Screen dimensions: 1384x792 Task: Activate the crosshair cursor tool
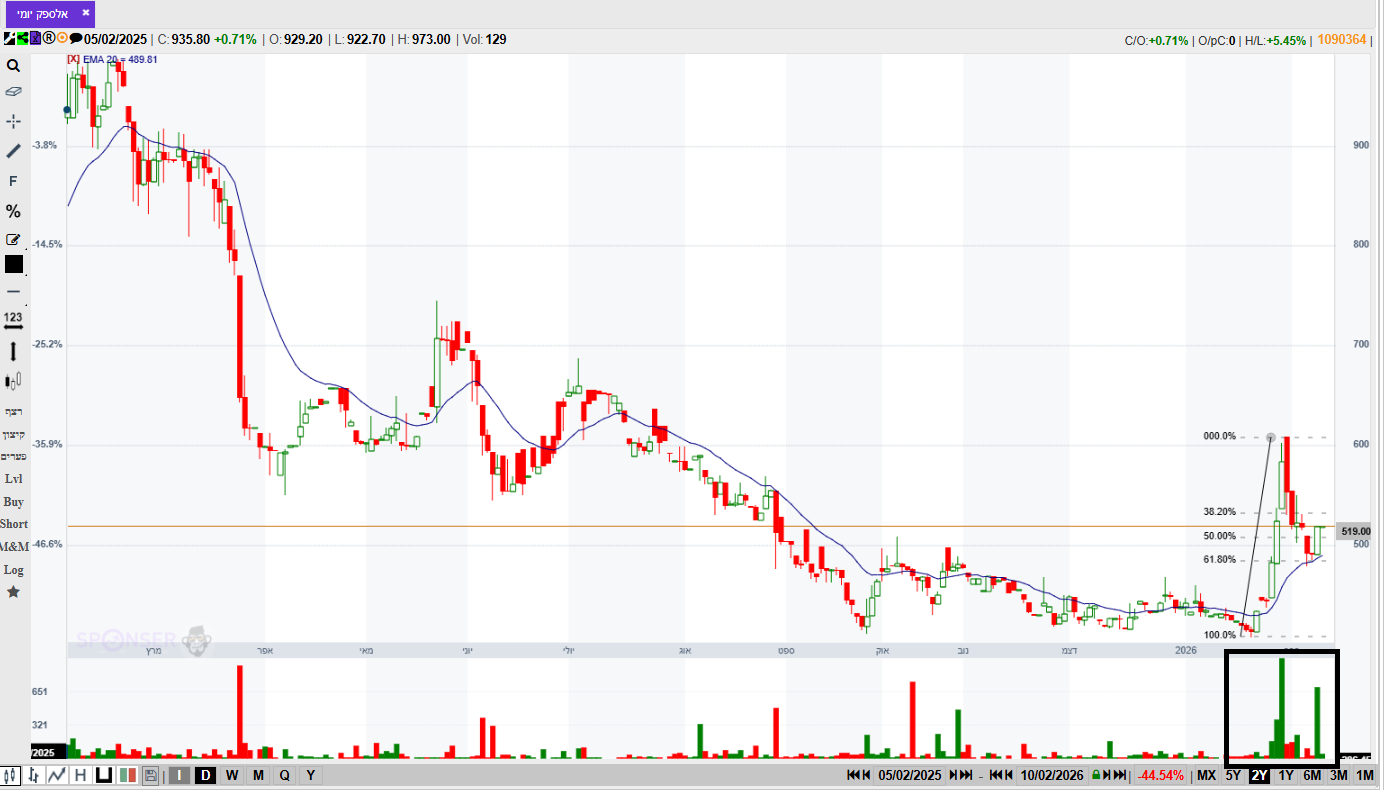point(13,121)
